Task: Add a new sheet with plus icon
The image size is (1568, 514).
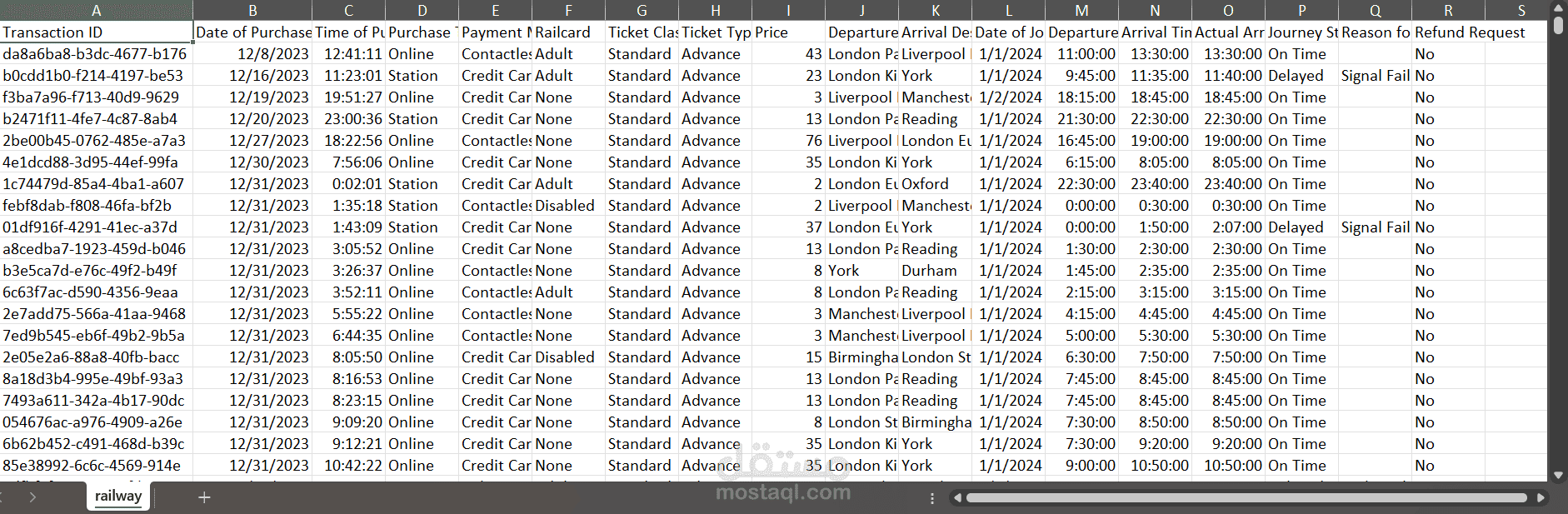Action: click(204, 497)
